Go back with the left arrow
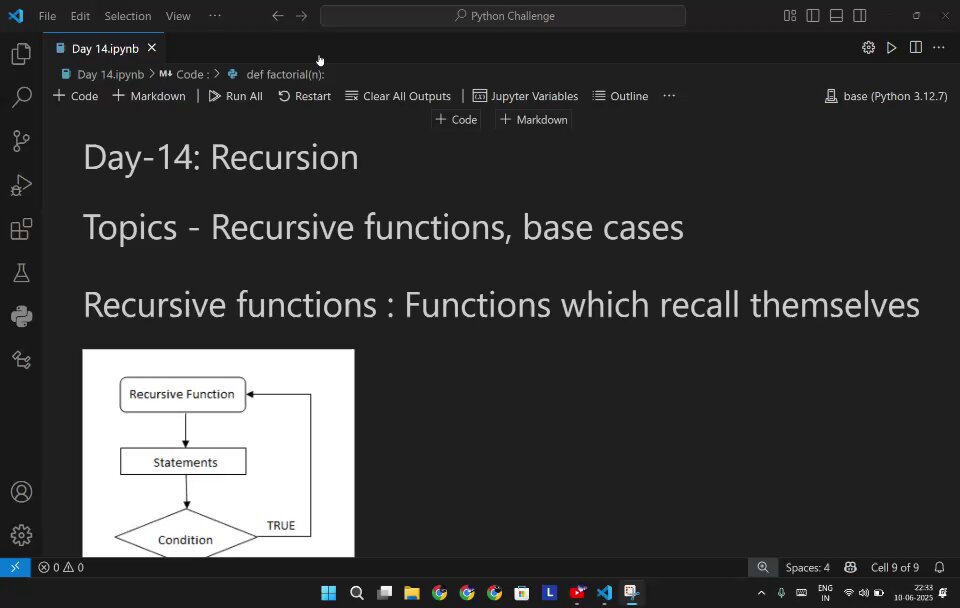Screen dimensions: 960x608 pyautogui.click(x=278, y=16)
